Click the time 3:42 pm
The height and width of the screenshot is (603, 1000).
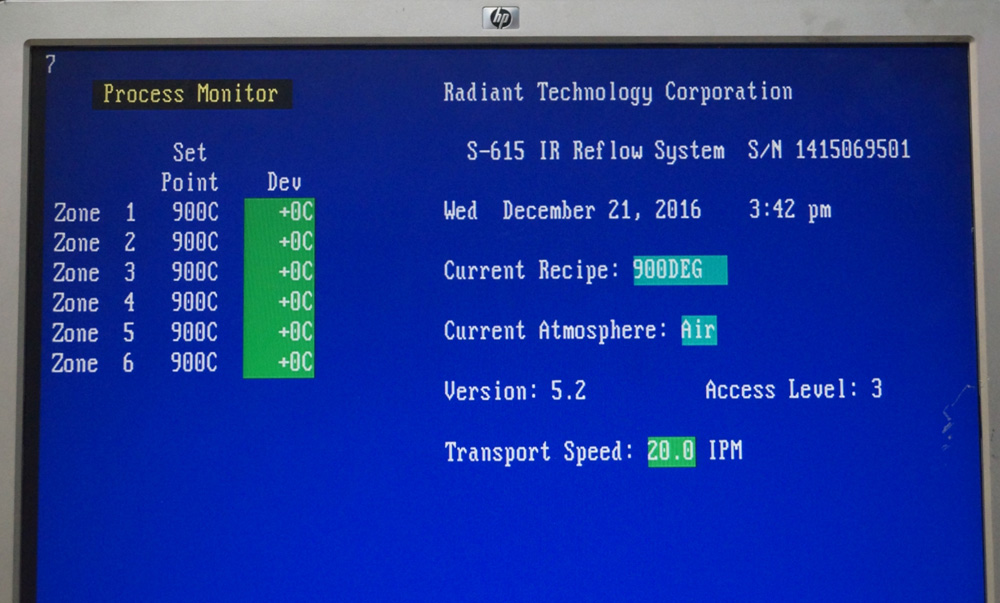[790, 209]
